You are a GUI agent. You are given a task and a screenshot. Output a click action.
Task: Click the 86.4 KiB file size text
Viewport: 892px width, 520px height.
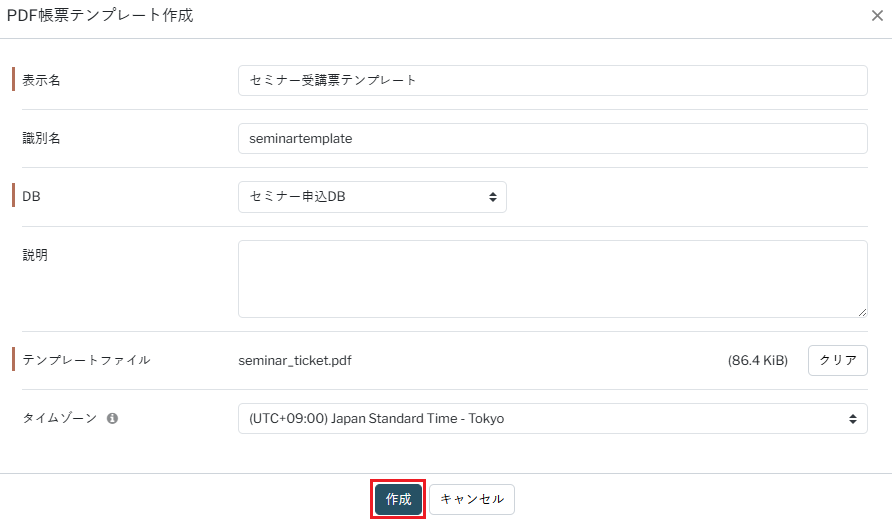[x=757, y=360]
